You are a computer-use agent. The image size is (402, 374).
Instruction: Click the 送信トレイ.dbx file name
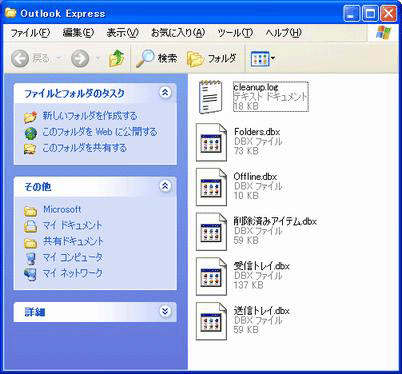[262, 310]
